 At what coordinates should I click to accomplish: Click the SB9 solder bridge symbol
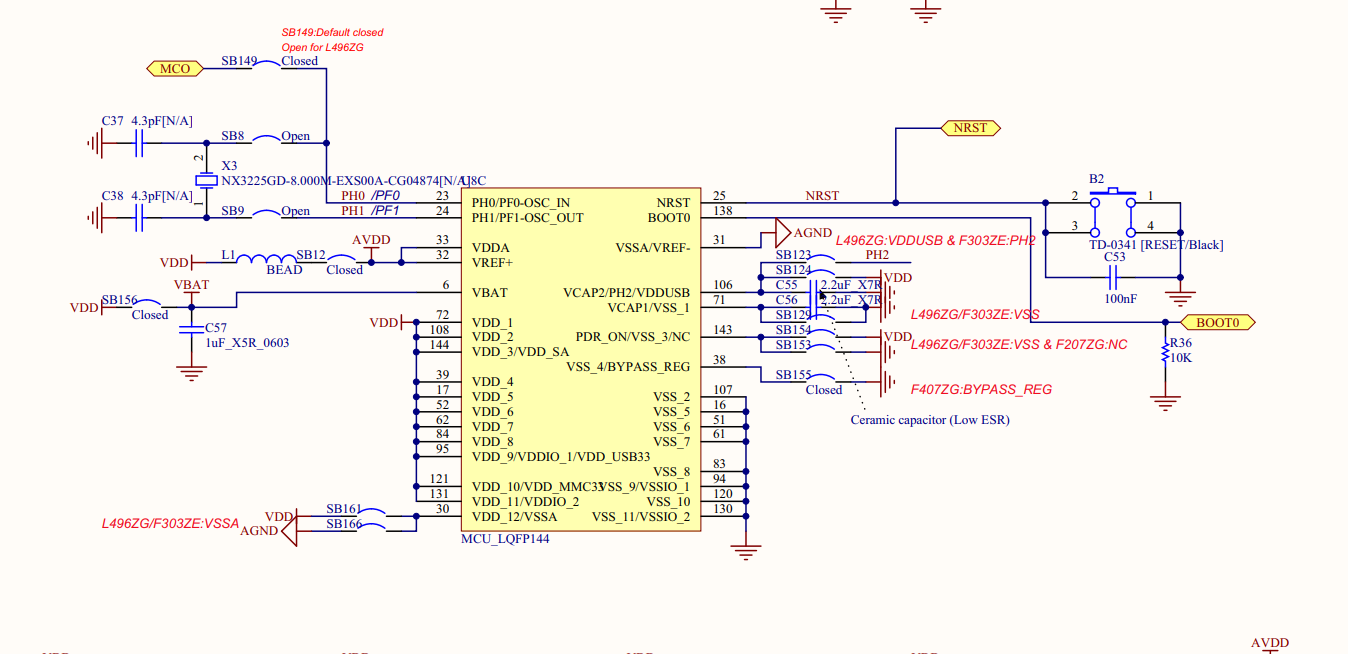pyautogui.click(x=267, y=213)
